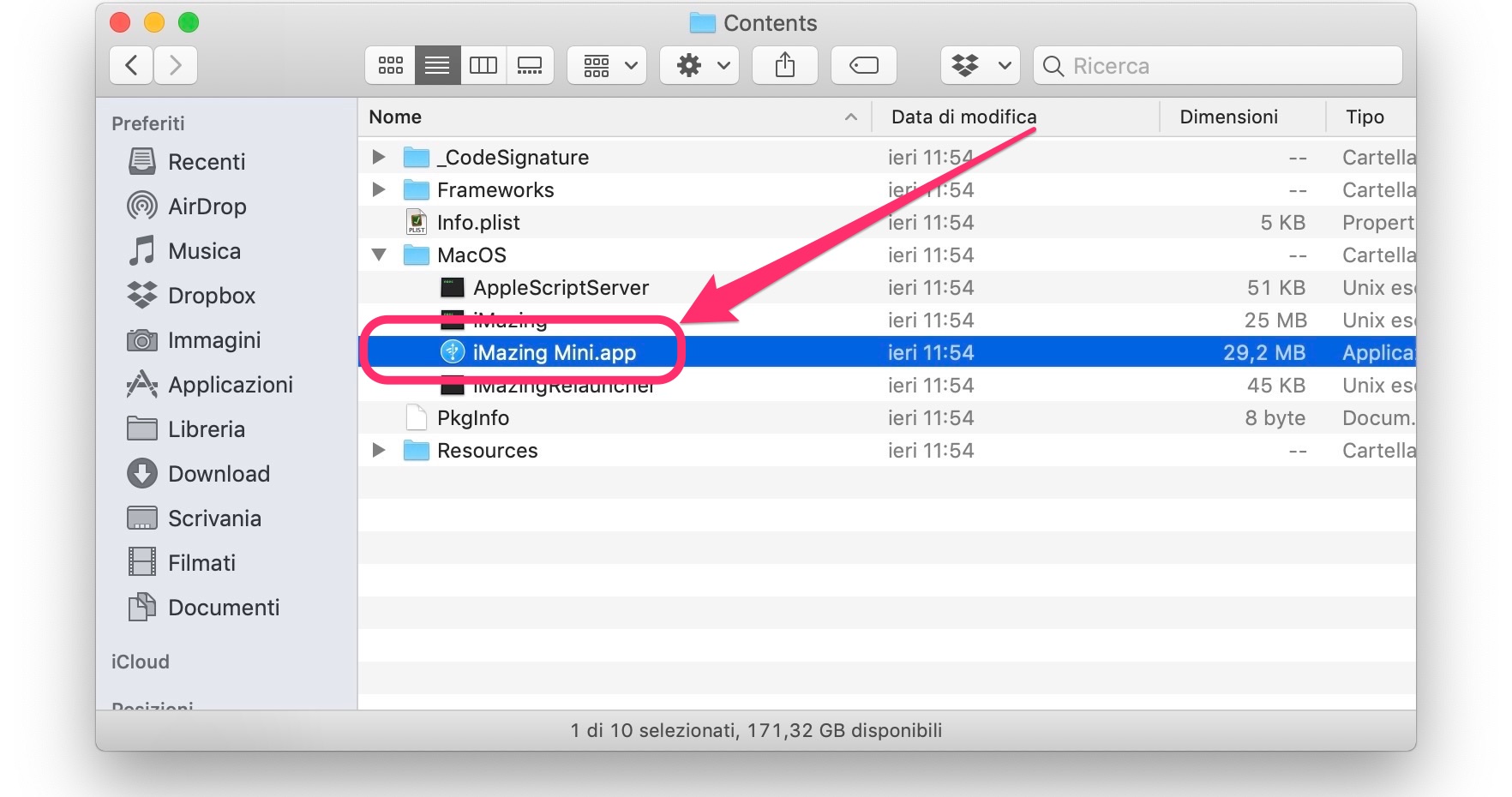This screenshot has height=797, width=1512.
Task: Expand the Frameworks folder
Action: (378, 189)
